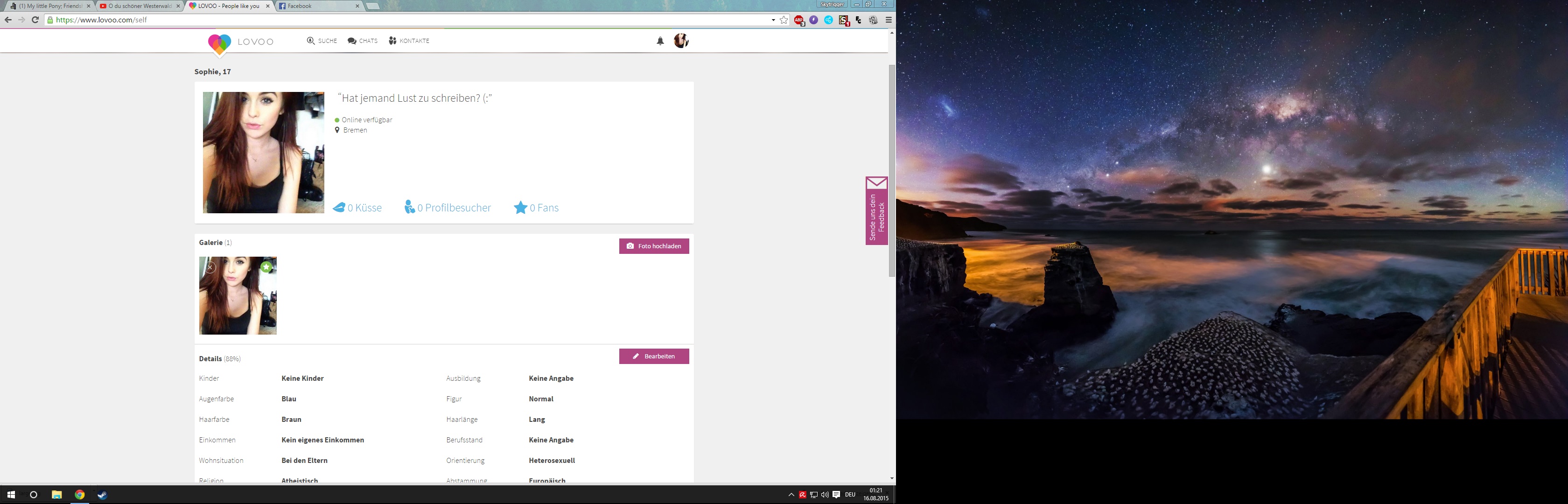The height and width of the screenshot is (504, 1568).
Task: Click the Avira tray icon
Action: tap(802, 495)
